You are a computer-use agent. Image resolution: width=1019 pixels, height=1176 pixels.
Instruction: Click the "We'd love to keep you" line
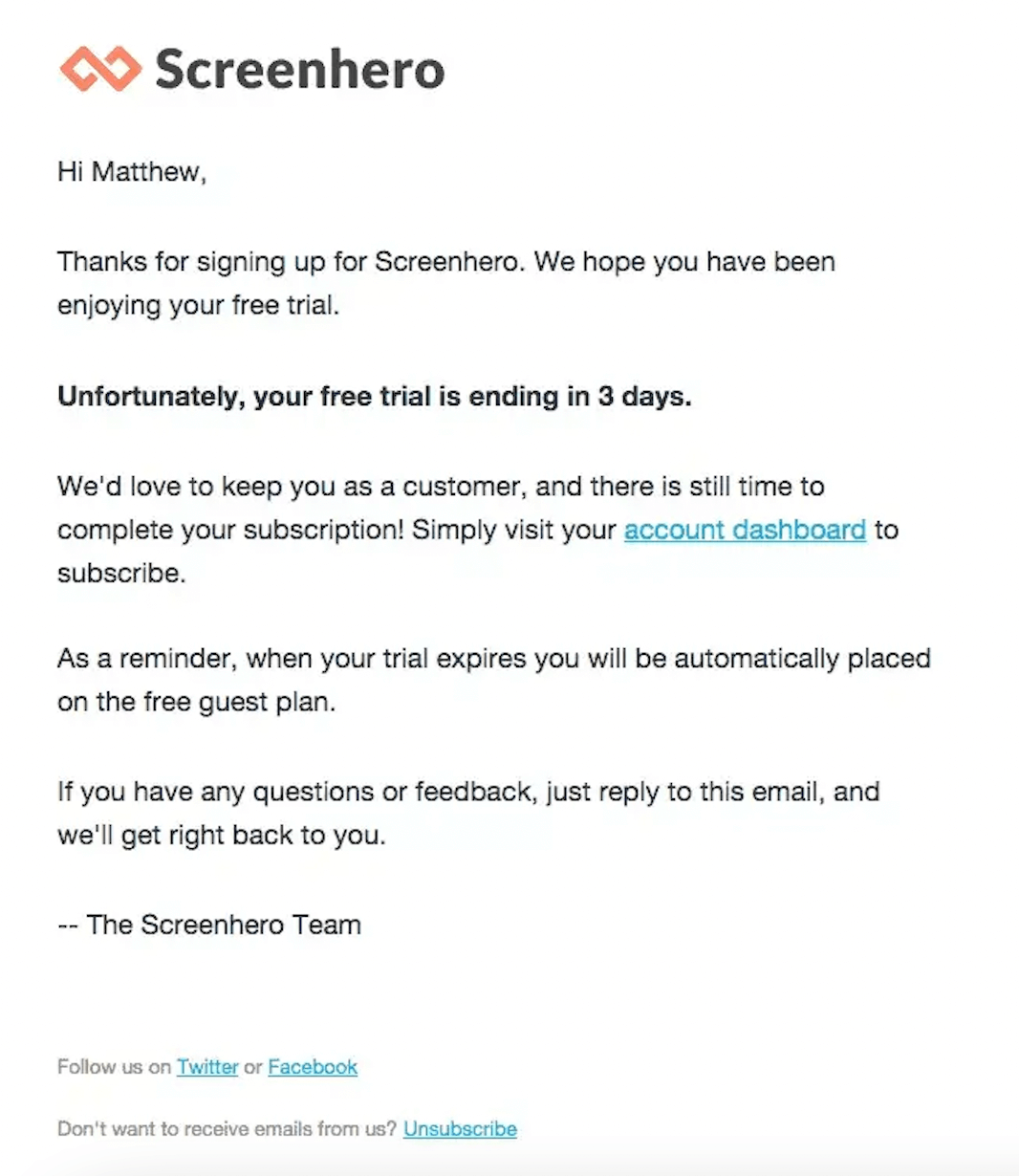pos(440,487)
